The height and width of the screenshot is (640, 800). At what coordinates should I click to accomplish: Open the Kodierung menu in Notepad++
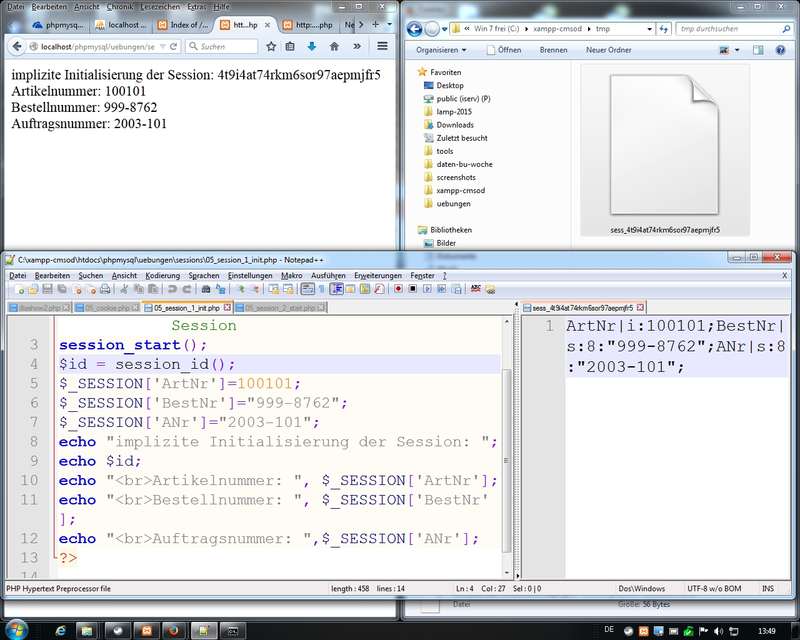162,275
